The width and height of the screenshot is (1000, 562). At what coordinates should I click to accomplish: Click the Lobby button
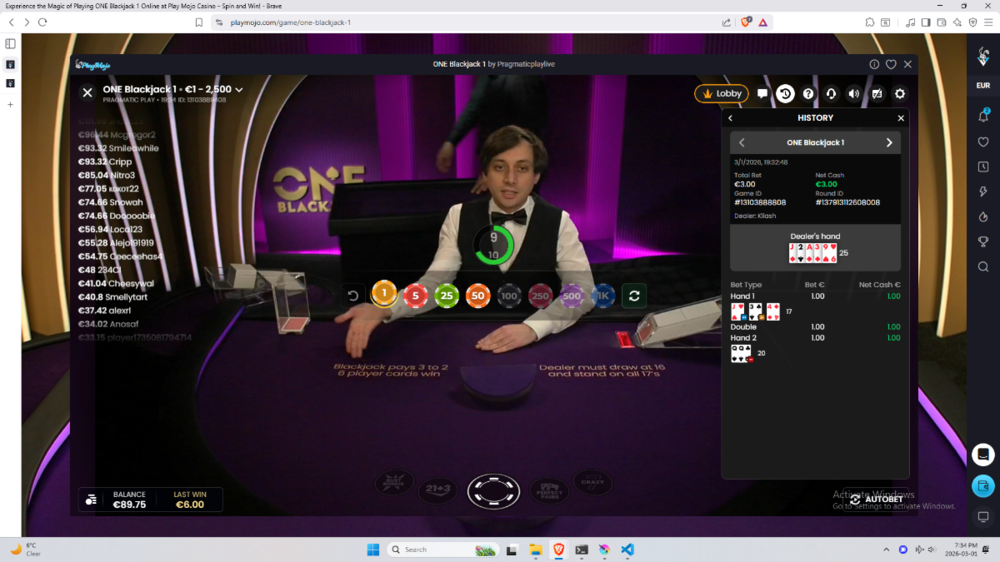click(721, 94)
